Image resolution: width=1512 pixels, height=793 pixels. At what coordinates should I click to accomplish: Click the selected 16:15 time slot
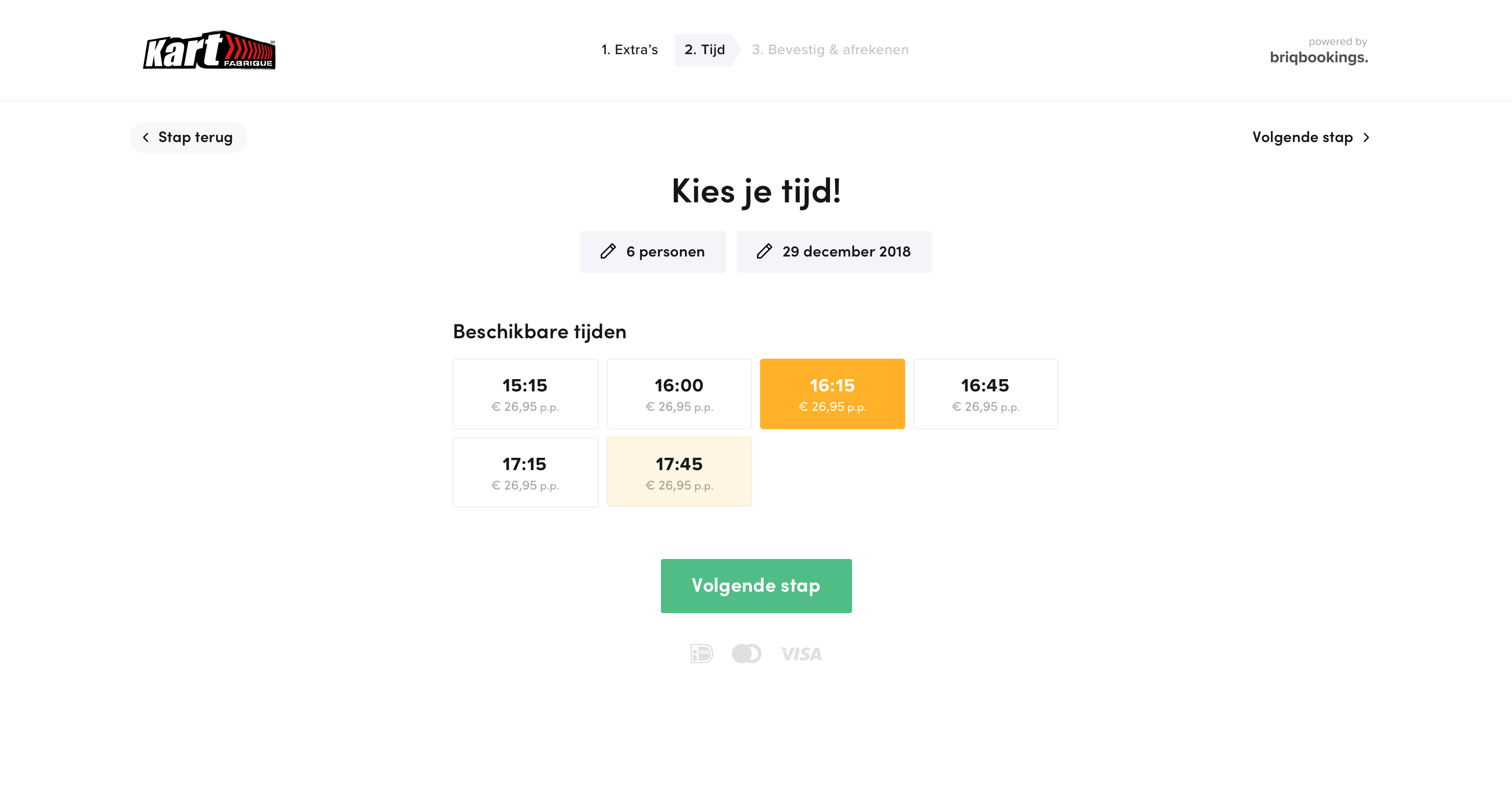tap(832, 394)
